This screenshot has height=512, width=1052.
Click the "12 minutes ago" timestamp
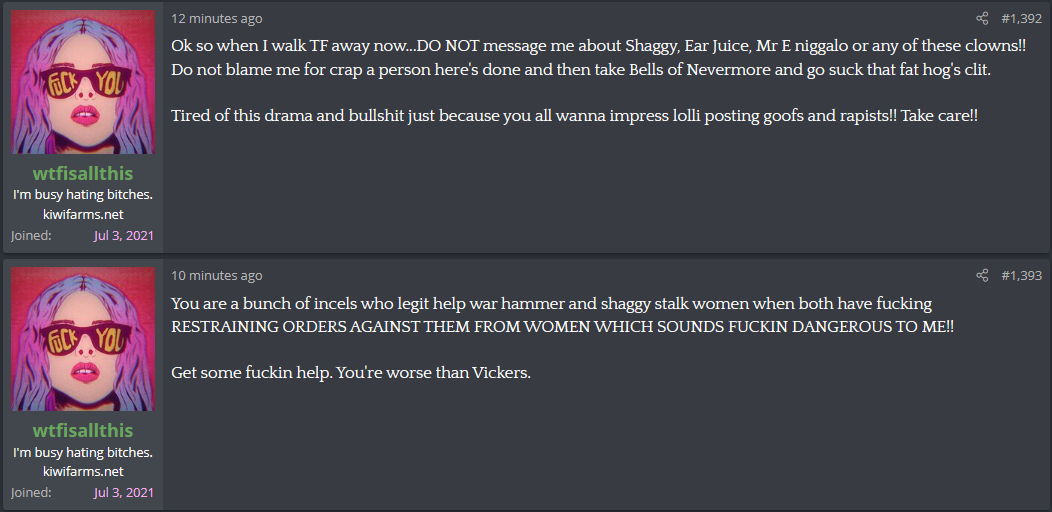(x=217, y=19)
